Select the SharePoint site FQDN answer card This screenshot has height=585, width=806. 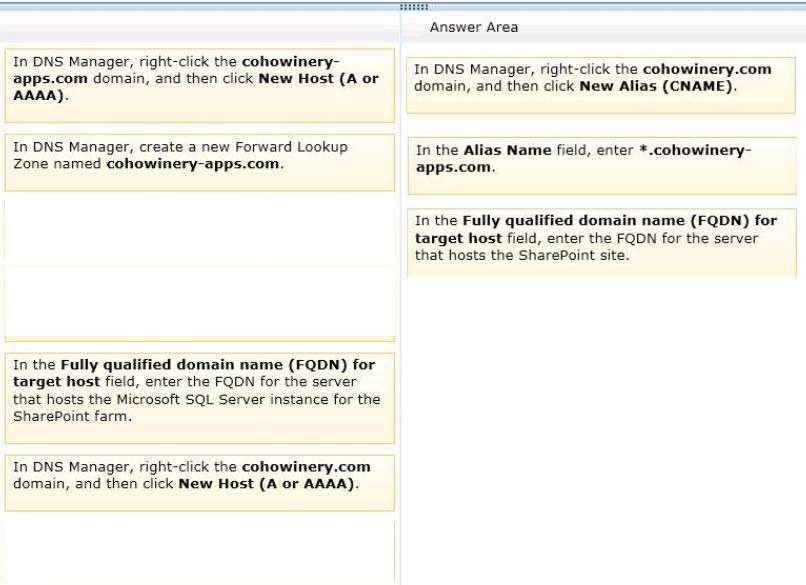[602, 243]
